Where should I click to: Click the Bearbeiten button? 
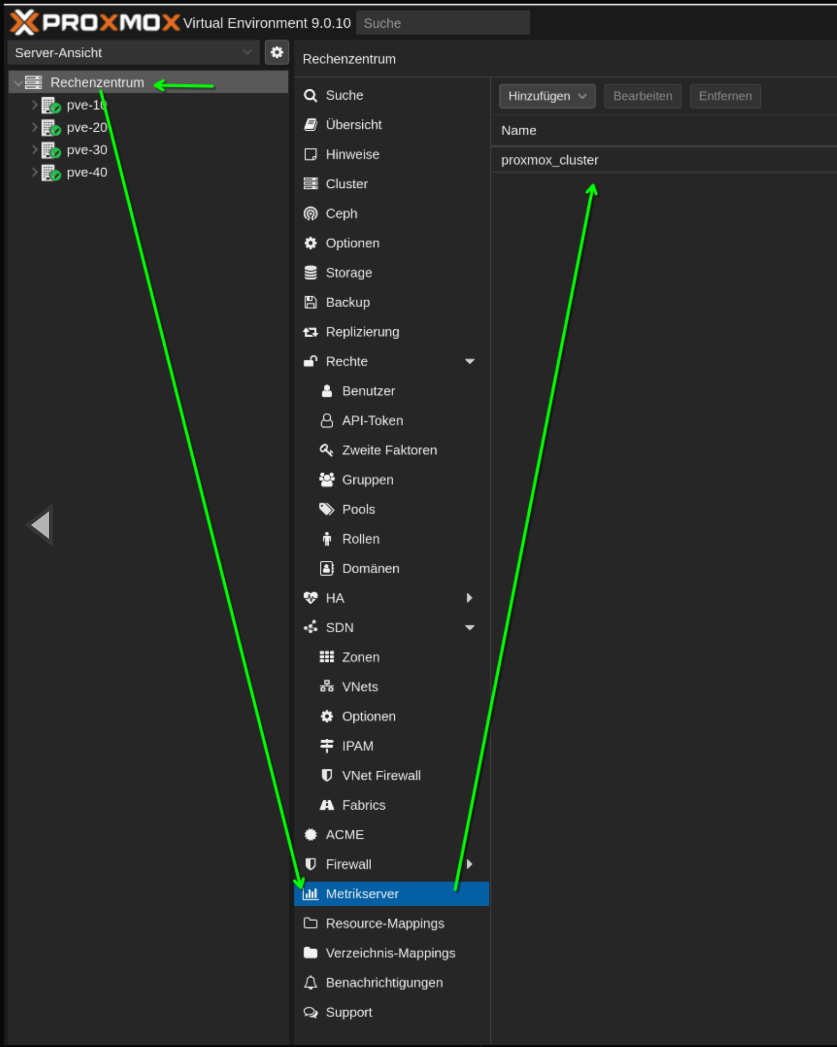point(643,96)
